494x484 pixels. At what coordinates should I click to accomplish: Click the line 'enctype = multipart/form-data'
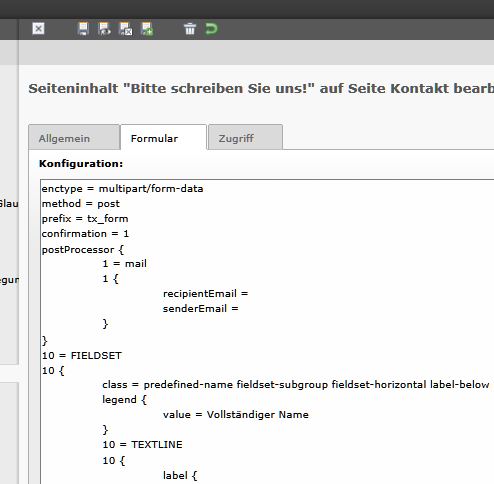click(122, 189)
